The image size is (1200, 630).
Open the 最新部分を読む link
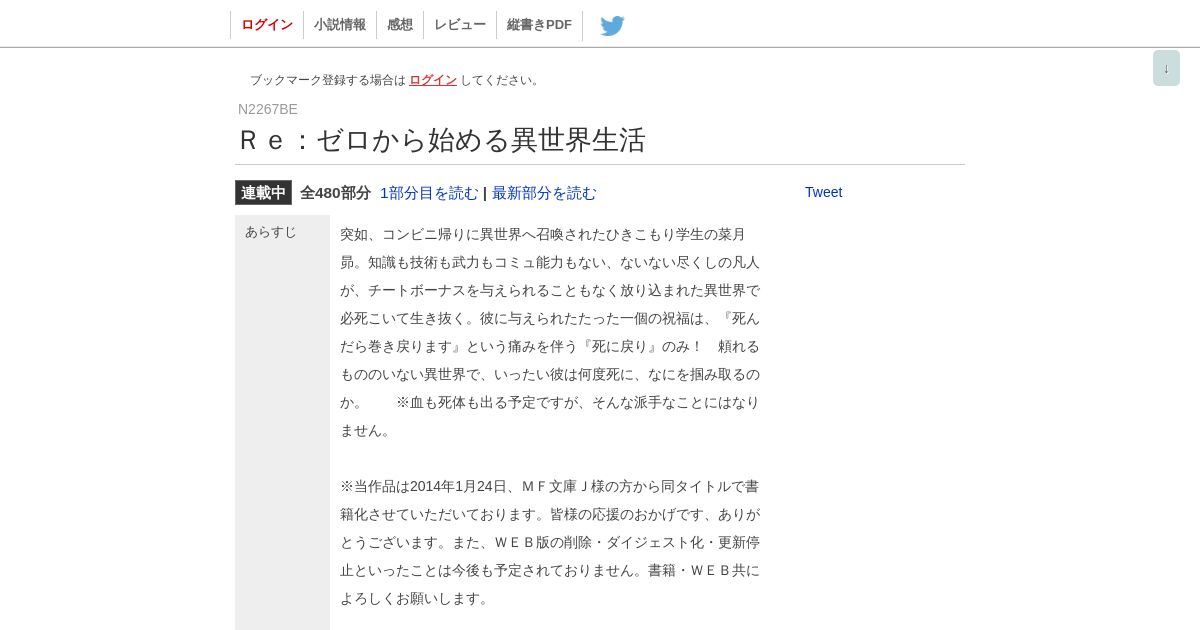(544, 193)
